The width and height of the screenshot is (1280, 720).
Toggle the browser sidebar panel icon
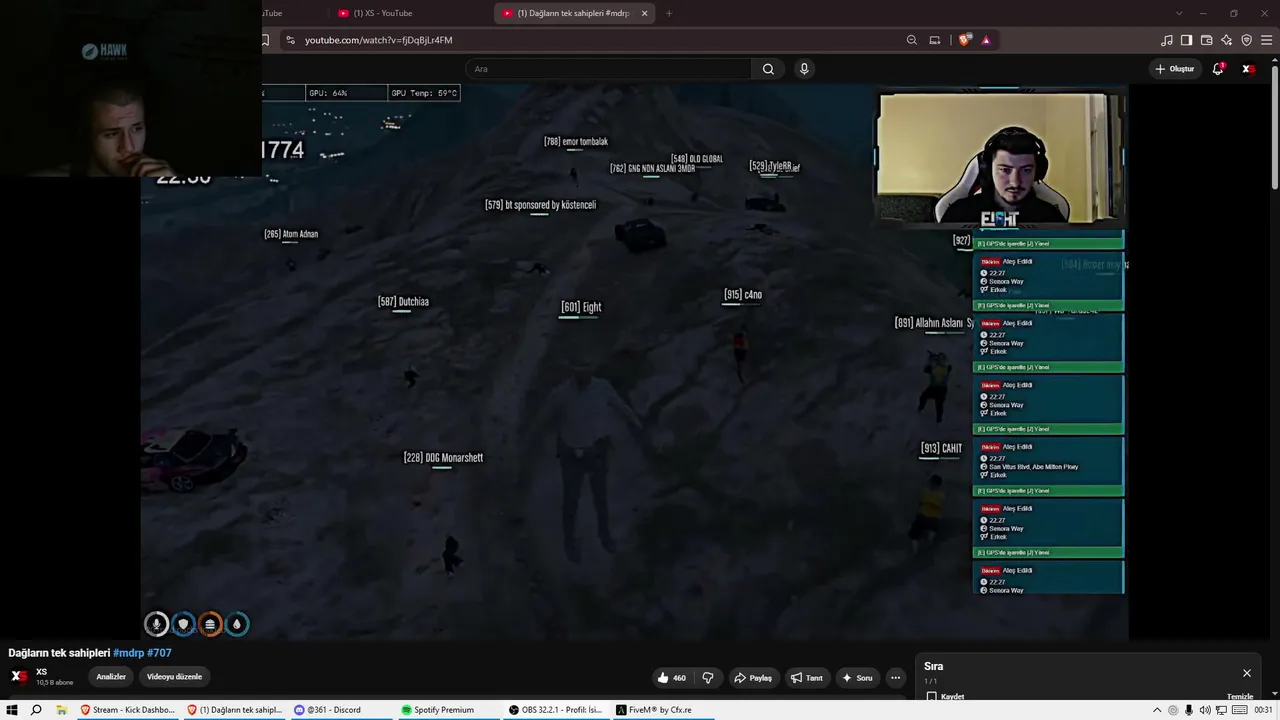pyautogui.click(x=1187, y=40)
